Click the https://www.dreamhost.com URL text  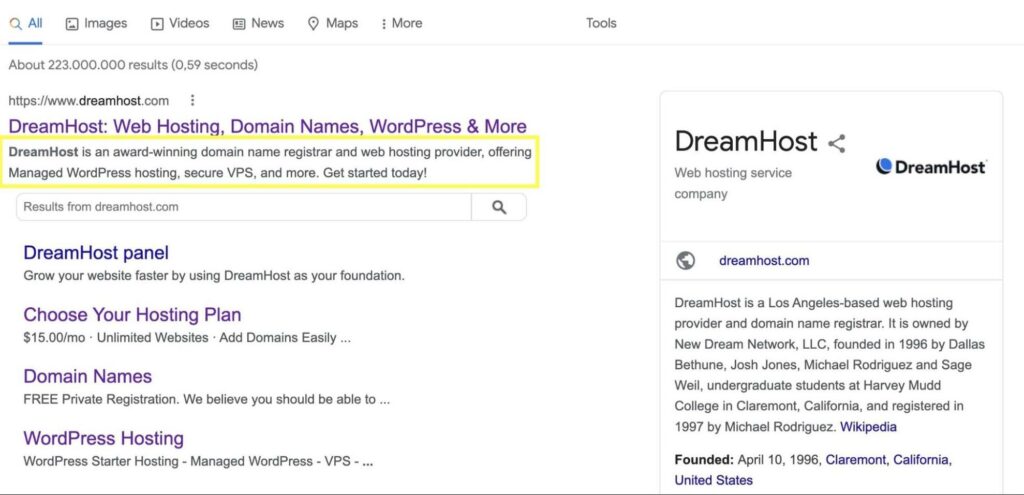pyautogui.click(x=89, y=101)
